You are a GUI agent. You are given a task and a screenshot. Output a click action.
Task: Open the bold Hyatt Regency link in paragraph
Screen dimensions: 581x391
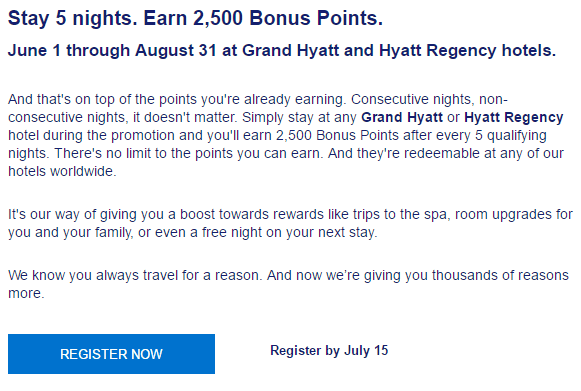click(x=514, y=117)
